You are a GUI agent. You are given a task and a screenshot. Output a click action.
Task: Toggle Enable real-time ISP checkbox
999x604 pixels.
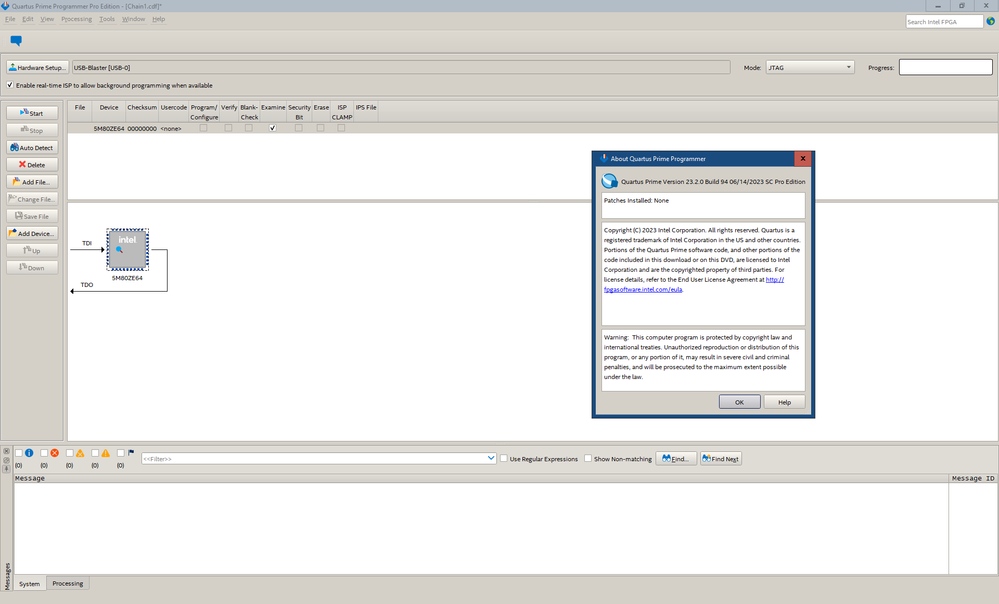(10, 85)
